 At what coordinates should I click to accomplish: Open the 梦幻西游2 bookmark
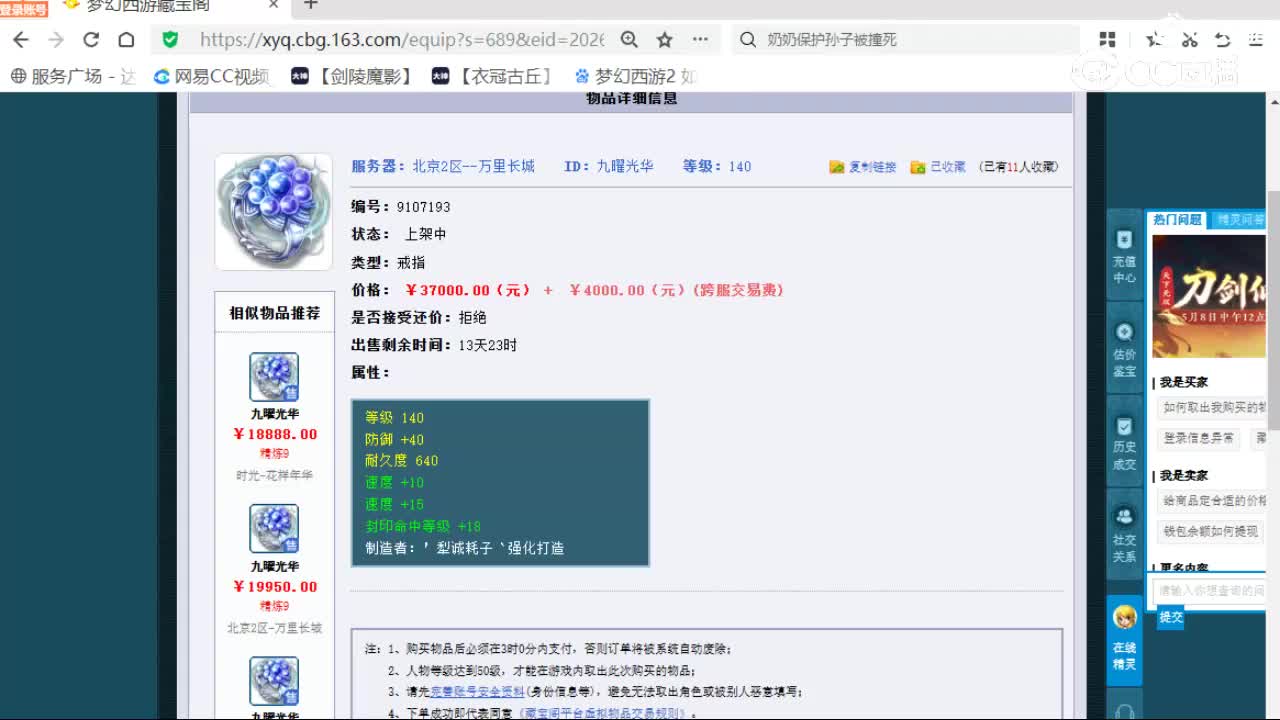click(x=636, y=76)
